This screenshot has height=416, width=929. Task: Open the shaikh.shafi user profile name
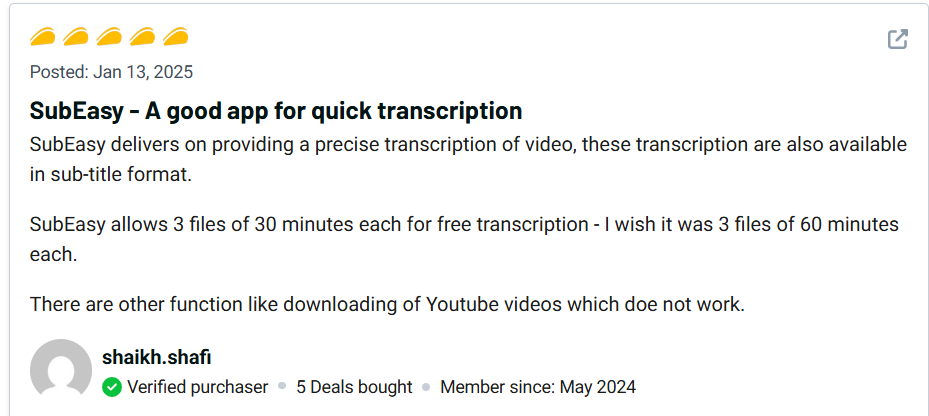coord(156,357)
